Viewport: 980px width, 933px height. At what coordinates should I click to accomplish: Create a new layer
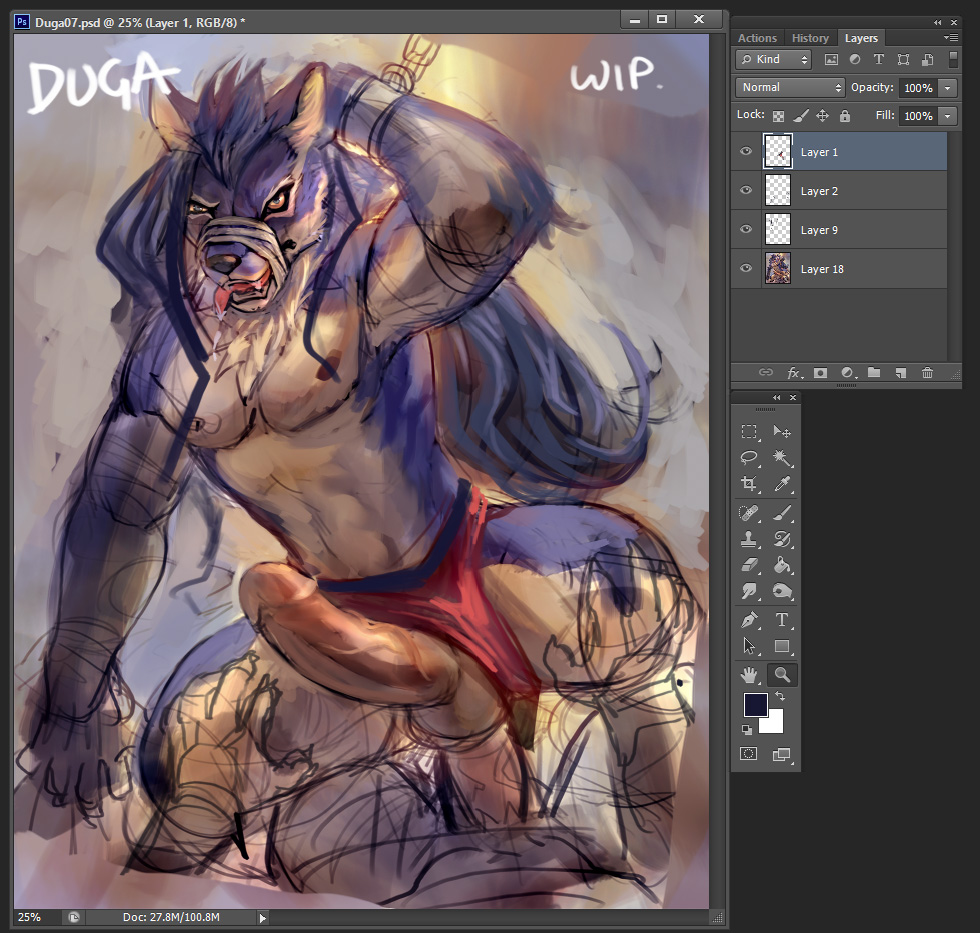(x=901, y=372)
